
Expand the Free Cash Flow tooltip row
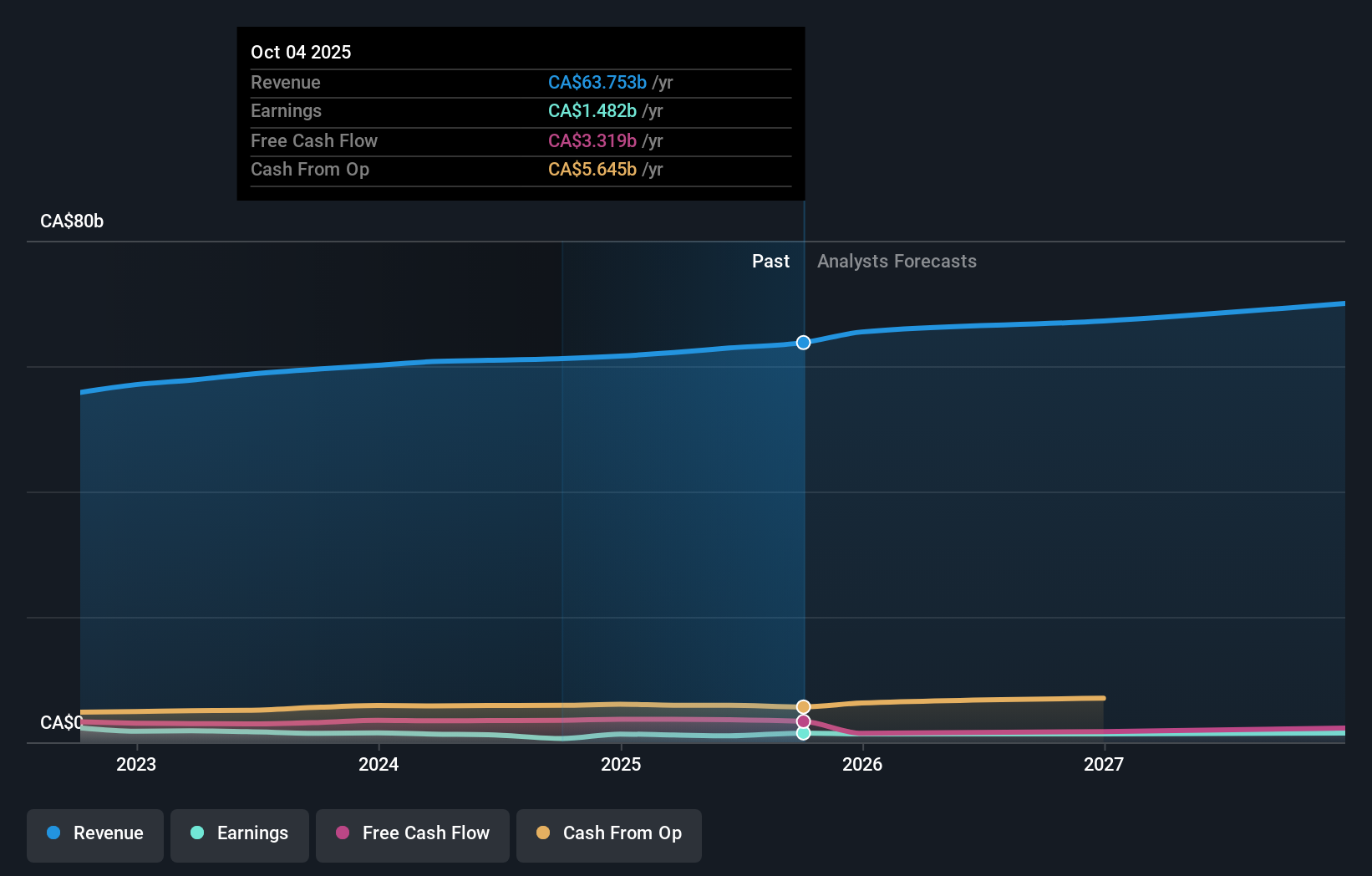click(521, 140)
